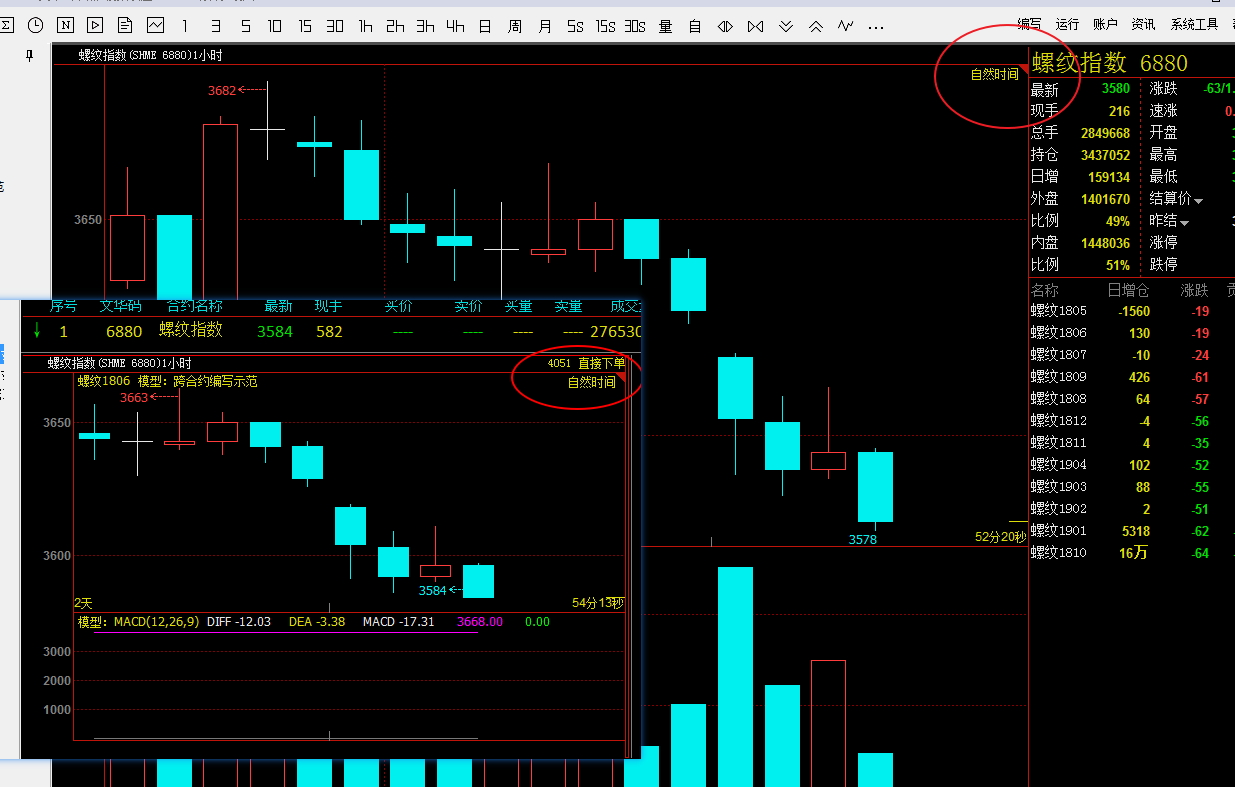The height and width of the screenshot is (787, 1235).
Task: Select the 1h period button
Action: pos(365,25)
